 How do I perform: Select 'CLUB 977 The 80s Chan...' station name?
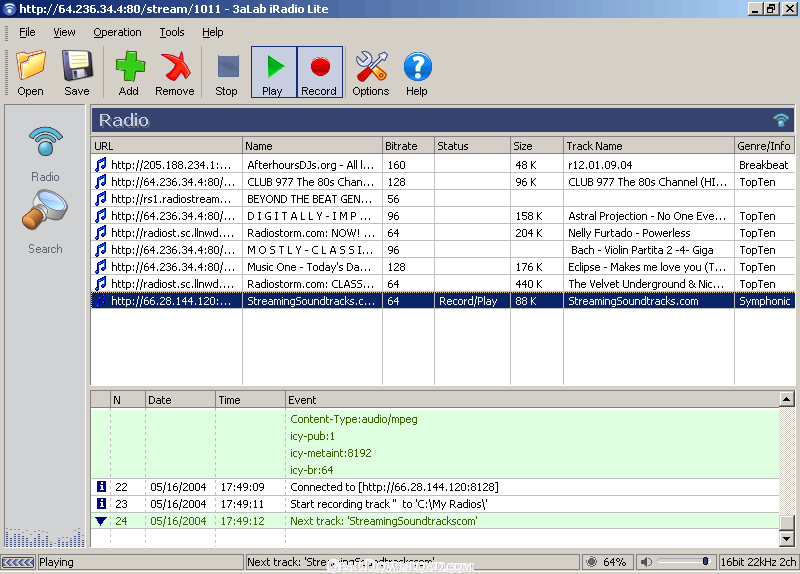[x=311, y=182]
